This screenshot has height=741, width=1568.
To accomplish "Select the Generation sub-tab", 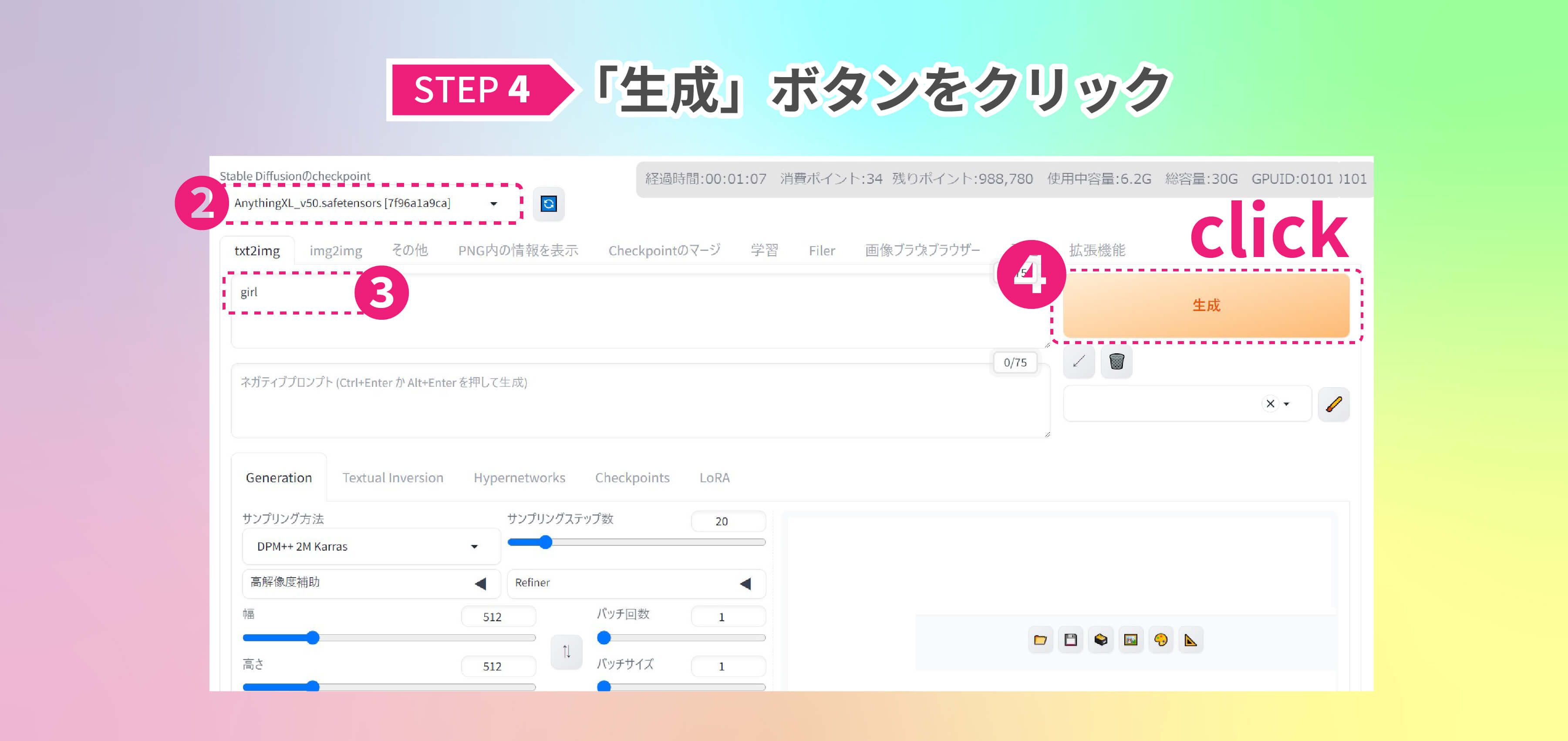I will point(279,478).
